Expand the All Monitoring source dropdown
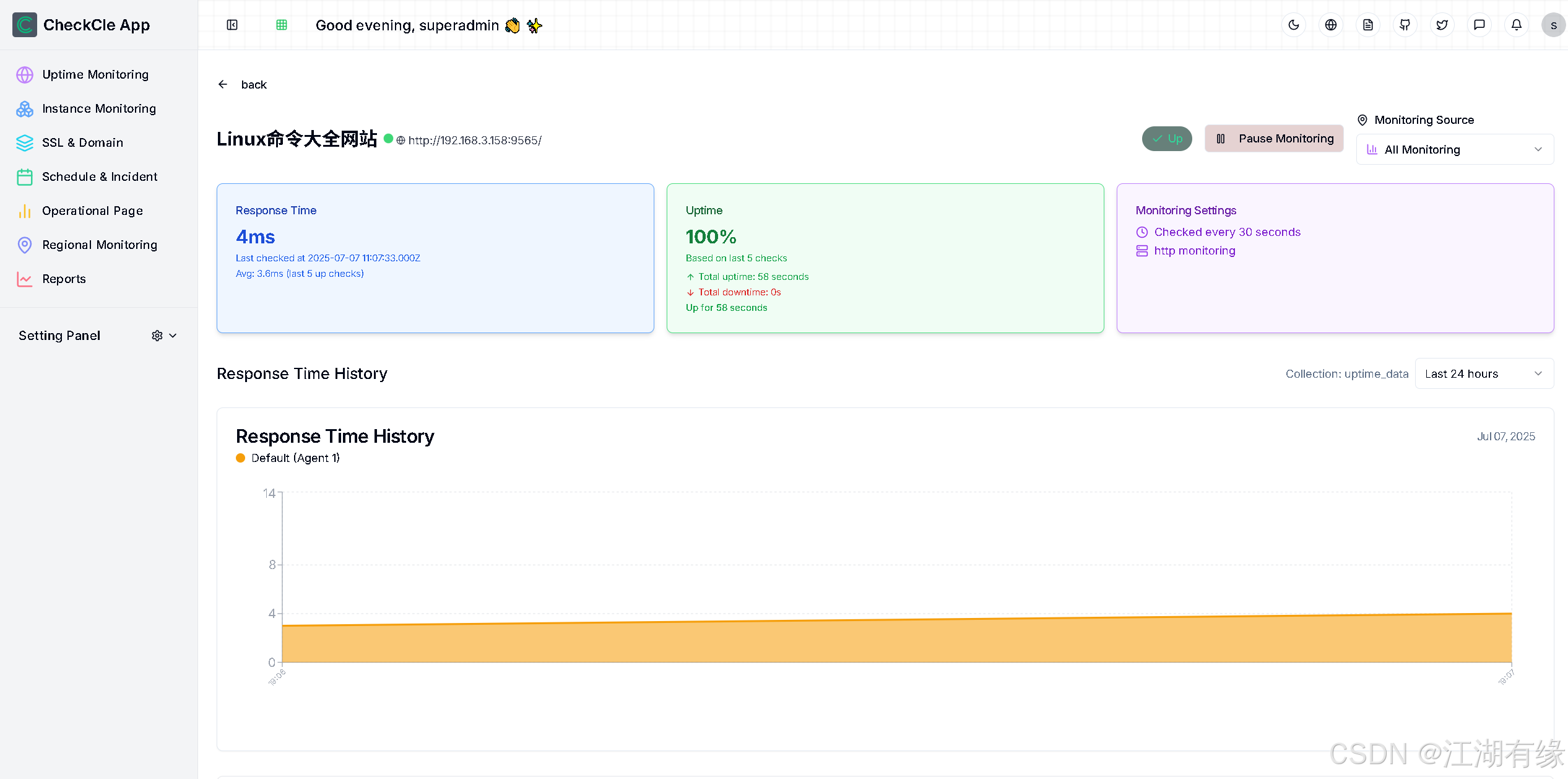The image size is (1568, 779). click(x=1454, y=149)
